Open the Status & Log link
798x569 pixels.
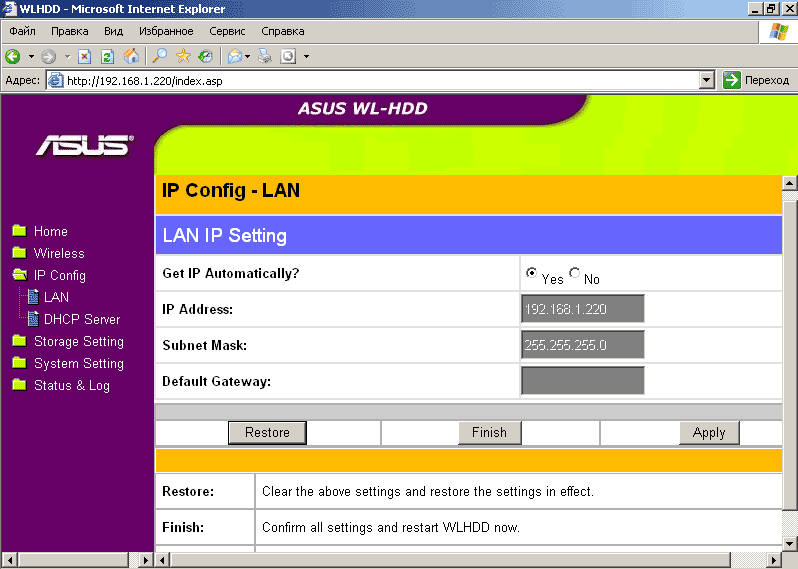click(x=72, y=386)
